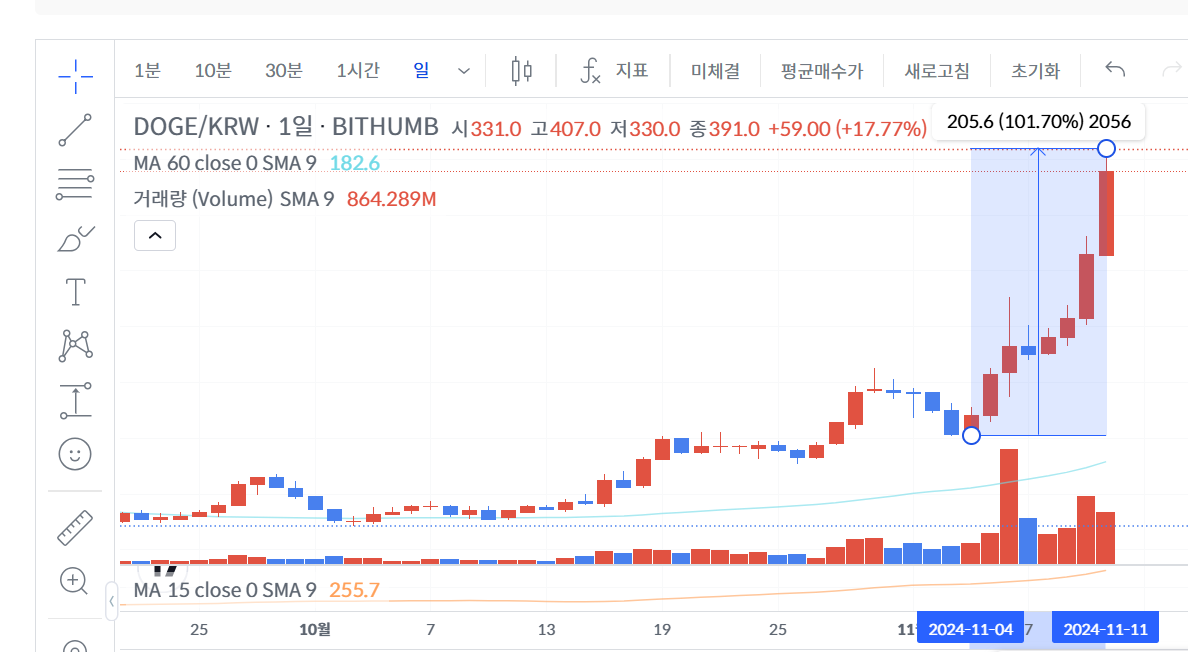This screenshot has height=652, width=1188.
Task: Click the undo arrow icon
Action: [1115, 70]
